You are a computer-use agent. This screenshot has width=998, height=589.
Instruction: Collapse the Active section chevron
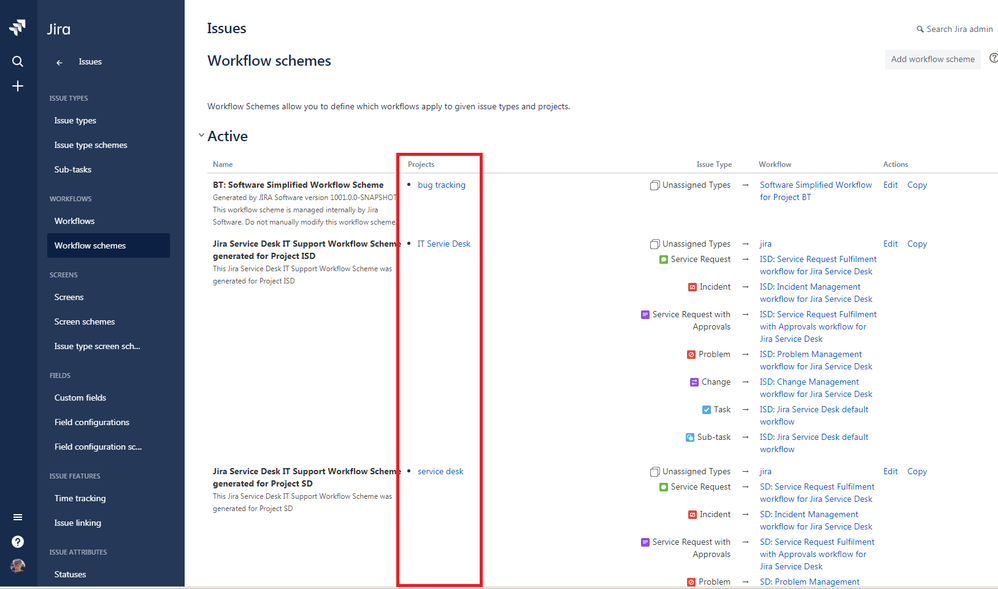point(201,136)
